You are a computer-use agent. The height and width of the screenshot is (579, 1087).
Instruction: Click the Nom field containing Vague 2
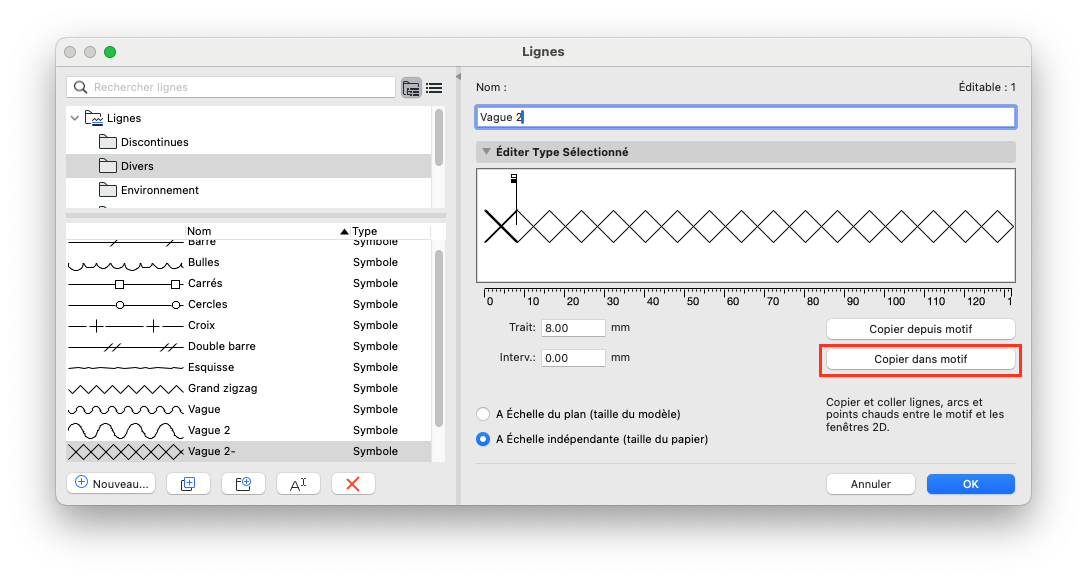[x=746, y=117]
